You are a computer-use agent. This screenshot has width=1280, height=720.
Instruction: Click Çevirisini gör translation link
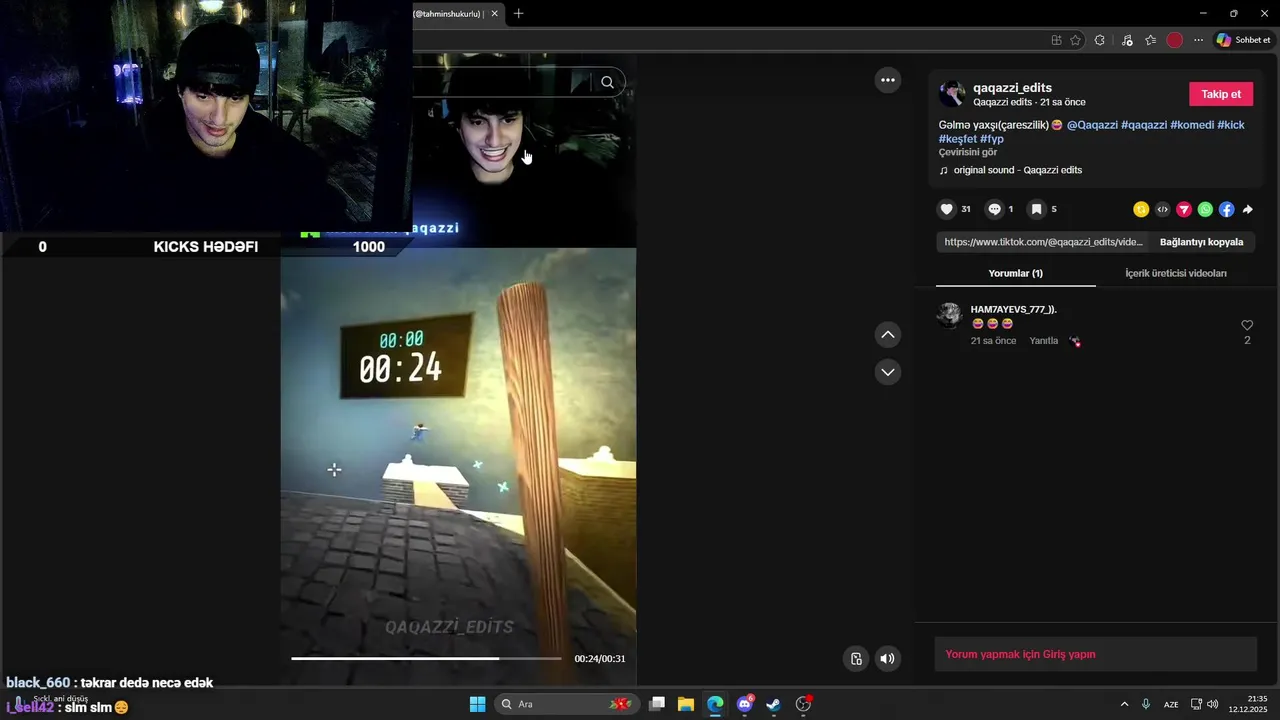[968, 152]
